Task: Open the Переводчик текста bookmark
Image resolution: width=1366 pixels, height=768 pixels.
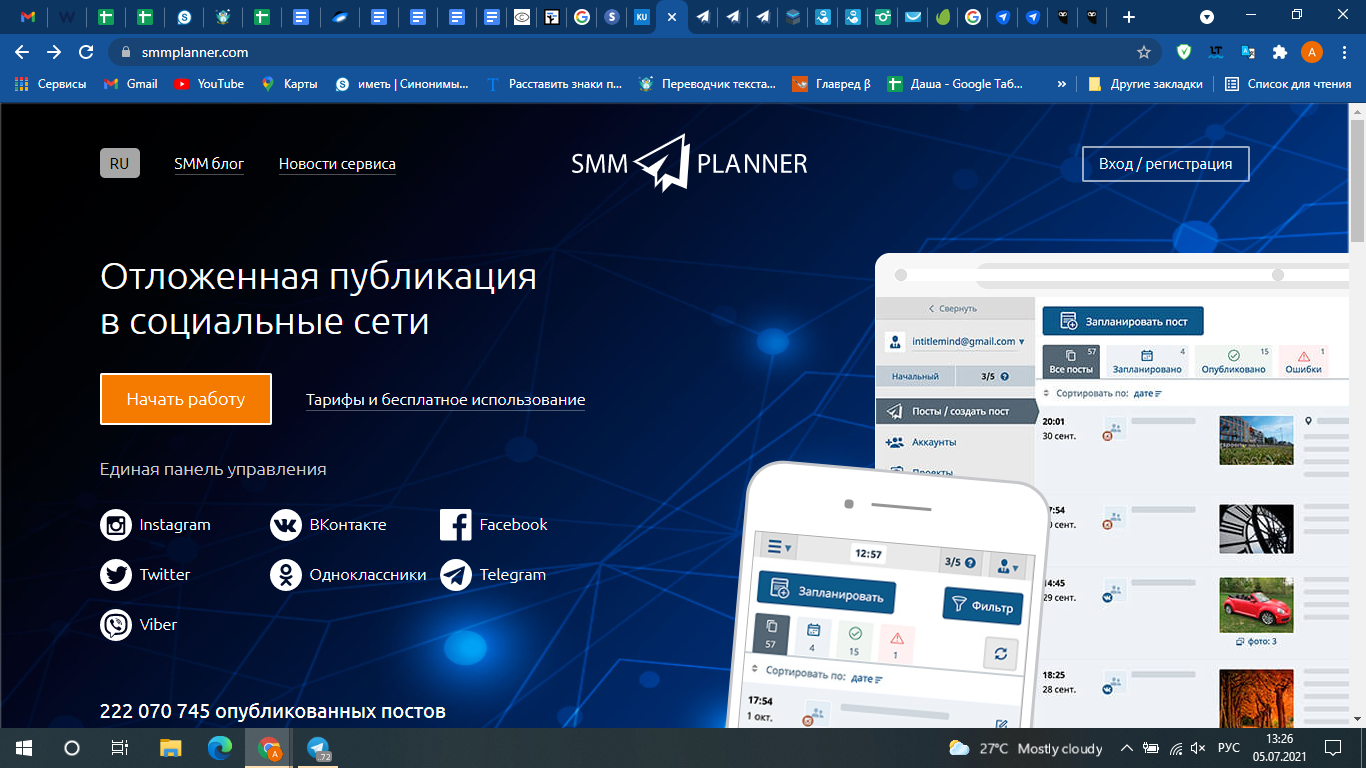Action: (x=707, y=84)
